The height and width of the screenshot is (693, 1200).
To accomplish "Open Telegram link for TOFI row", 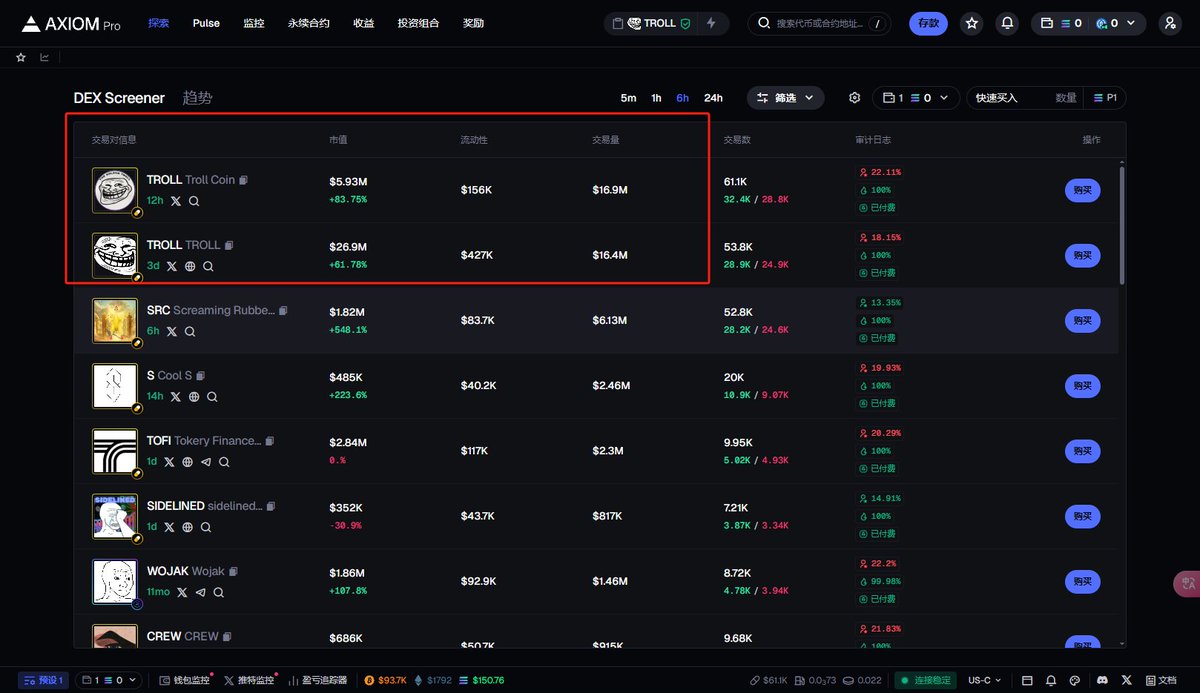I will click(x=206, y=462).
